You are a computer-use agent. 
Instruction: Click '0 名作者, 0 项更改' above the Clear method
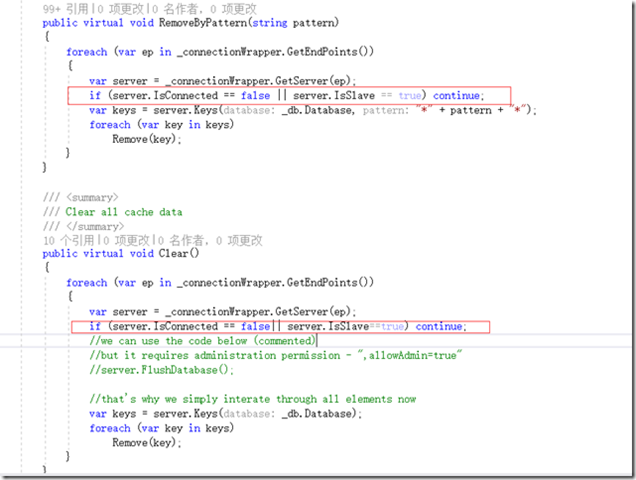(x=209, y=240)
